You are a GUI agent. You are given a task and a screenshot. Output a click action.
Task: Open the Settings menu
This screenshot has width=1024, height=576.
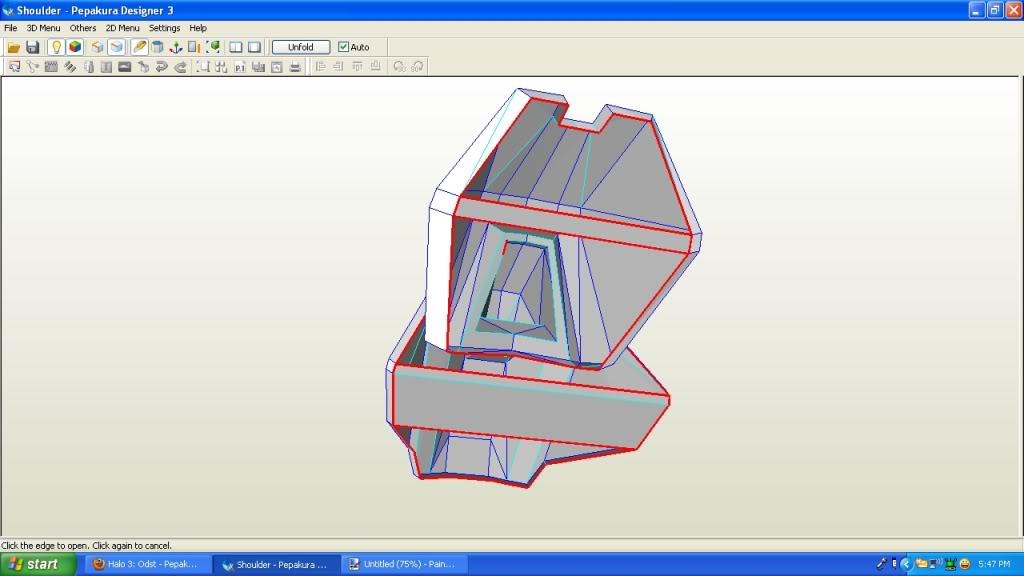[x=164, y=28]
